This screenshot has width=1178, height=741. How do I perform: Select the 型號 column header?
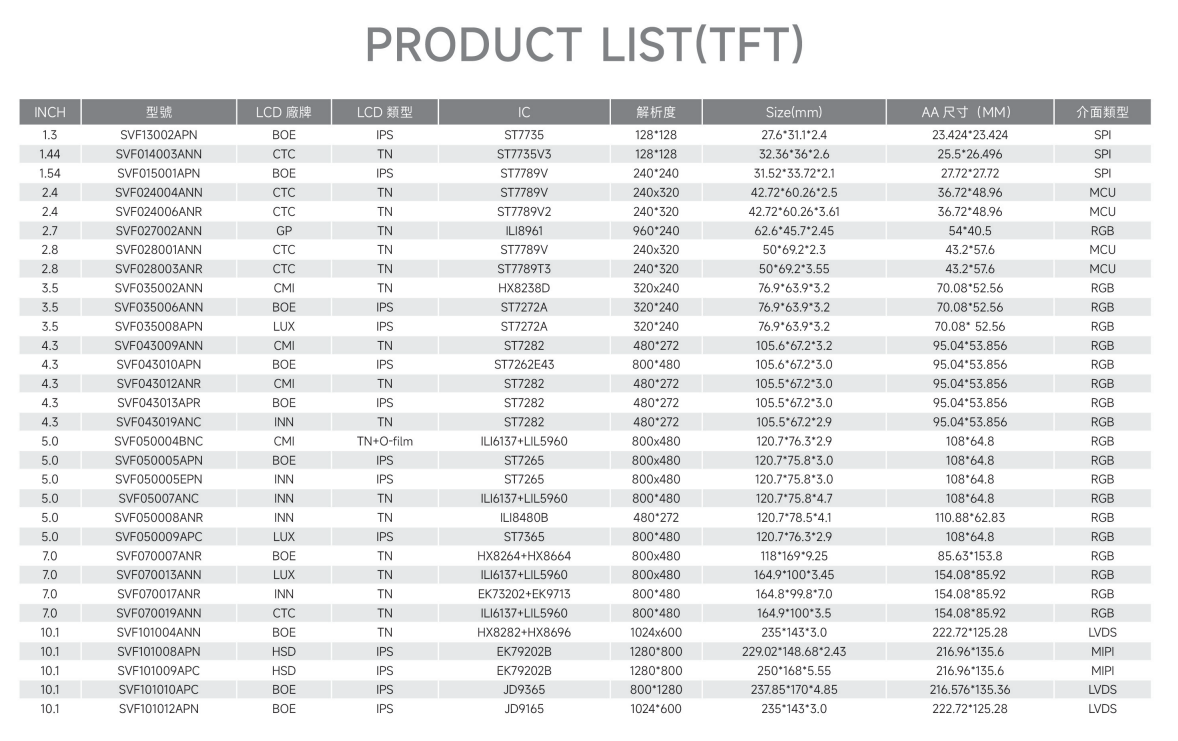pyautogui.click(x=159, y=112)
